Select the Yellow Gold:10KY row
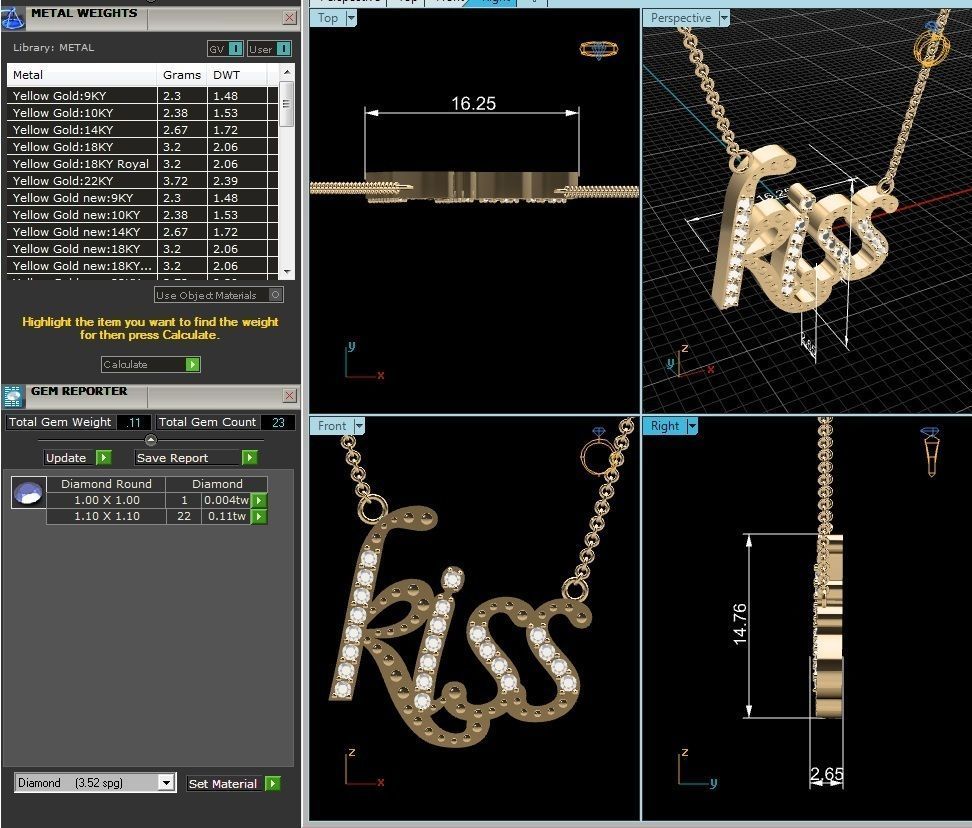This screenshot has width=972, height=828. point(143,113)
